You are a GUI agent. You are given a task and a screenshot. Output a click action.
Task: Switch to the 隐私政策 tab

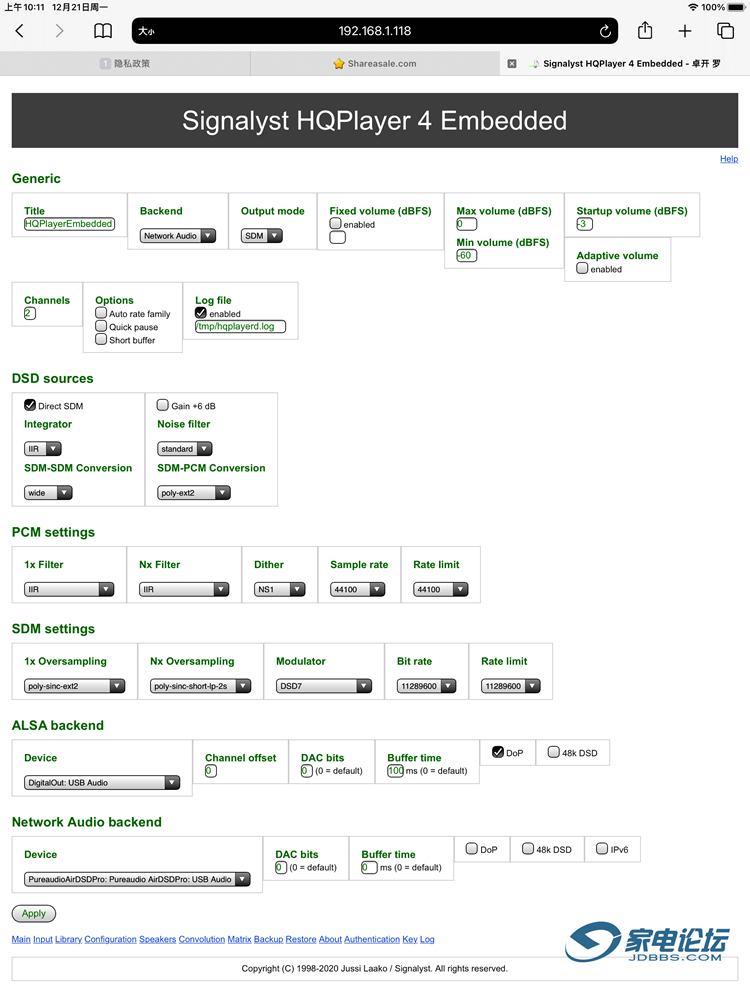point(125,64)
